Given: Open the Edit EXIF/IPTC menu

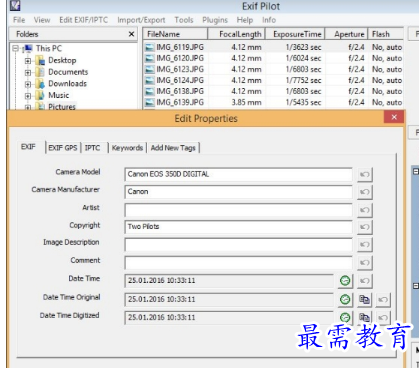Looking at the screenshot, I should 84,20.
